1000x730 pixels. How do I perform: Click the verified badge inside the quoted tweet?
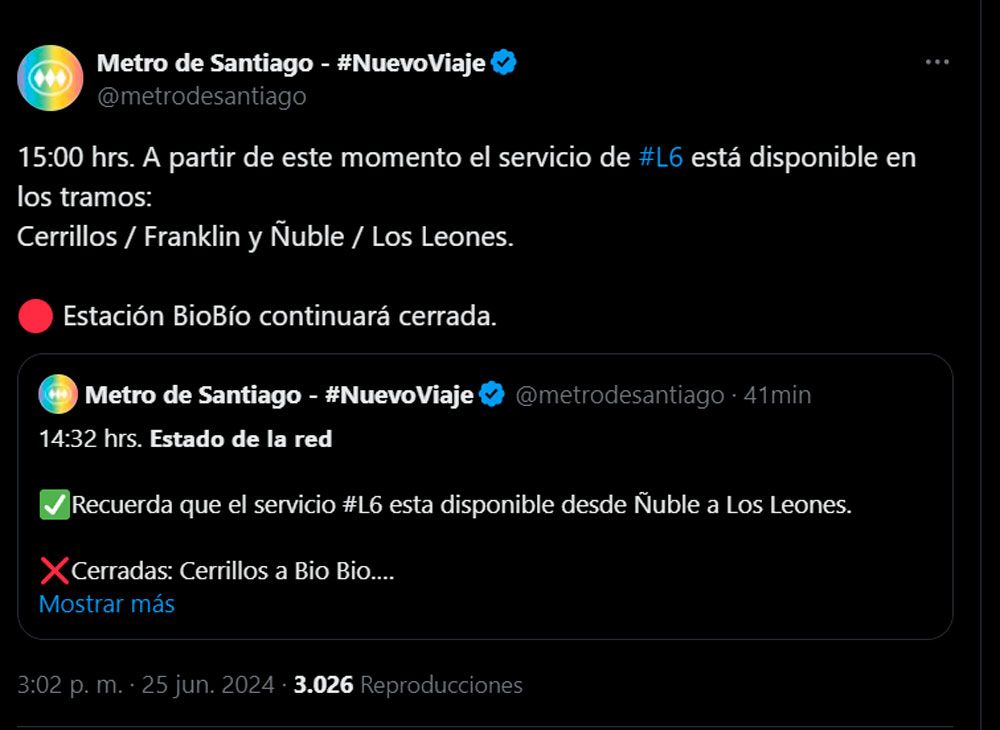[492, 395]
